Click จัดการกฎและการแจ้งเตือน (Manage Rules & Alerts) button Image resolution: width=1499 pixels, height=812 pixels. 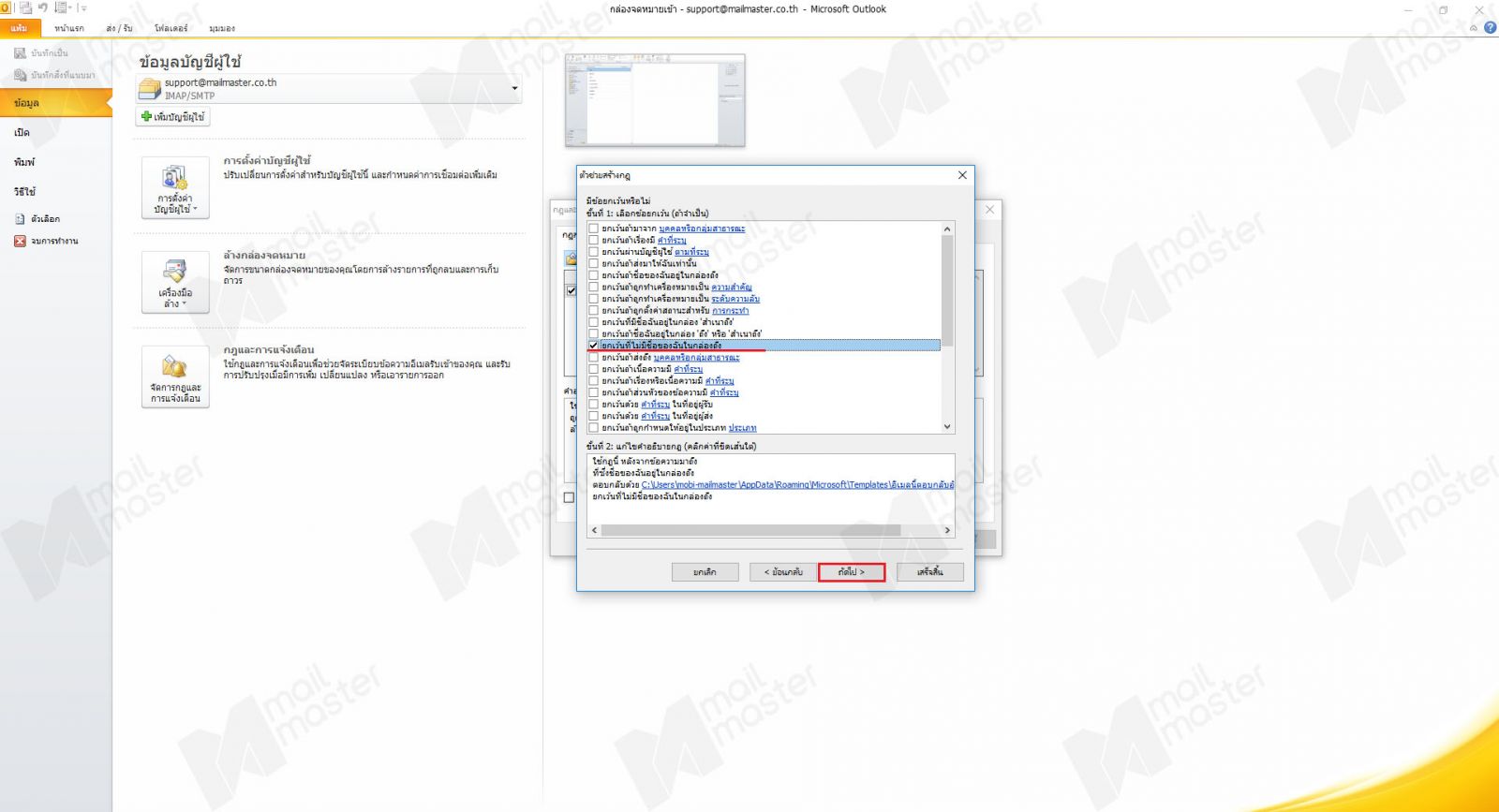tap(175, 376)
